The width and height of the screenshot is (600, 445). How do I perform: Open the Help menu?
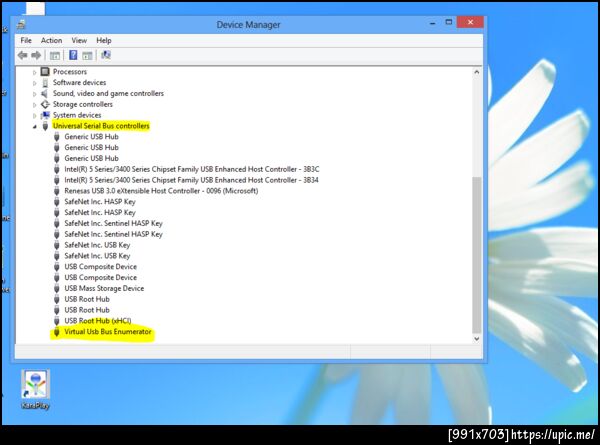point(103,41)
